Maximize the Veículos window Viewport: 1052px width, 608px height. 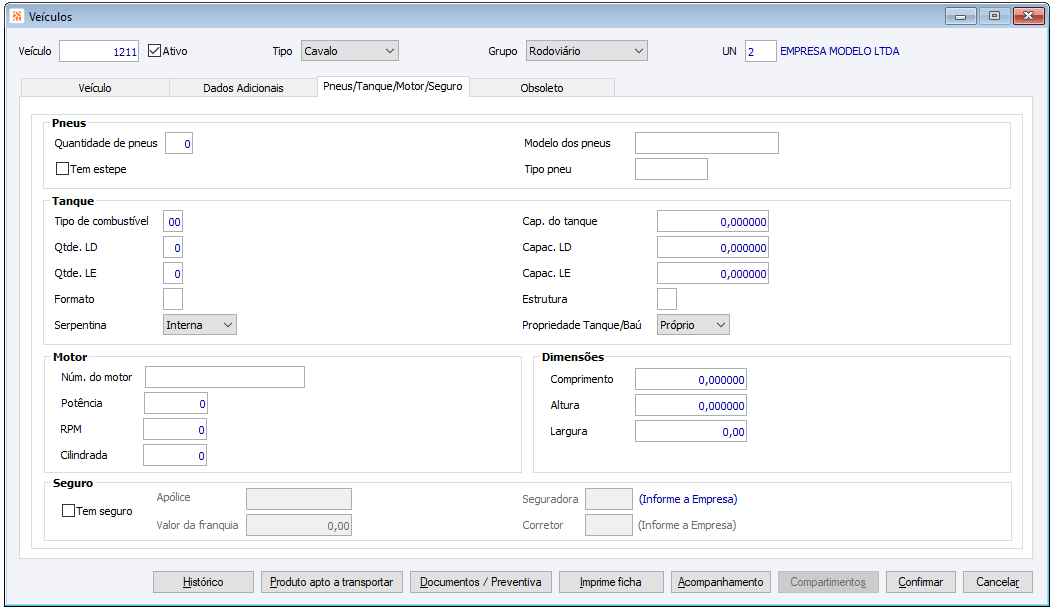994,16
